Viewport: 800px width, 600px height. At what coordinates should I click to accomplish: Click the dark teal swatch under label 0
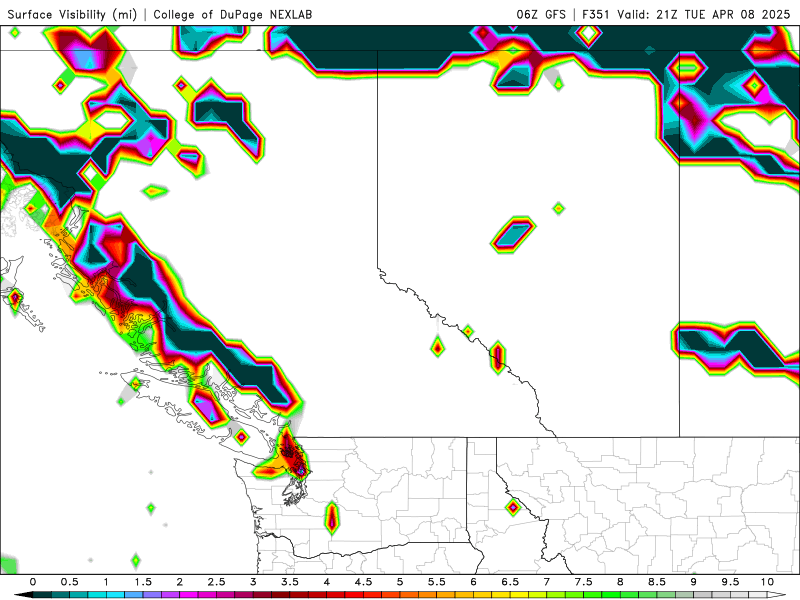pos(42,595)
